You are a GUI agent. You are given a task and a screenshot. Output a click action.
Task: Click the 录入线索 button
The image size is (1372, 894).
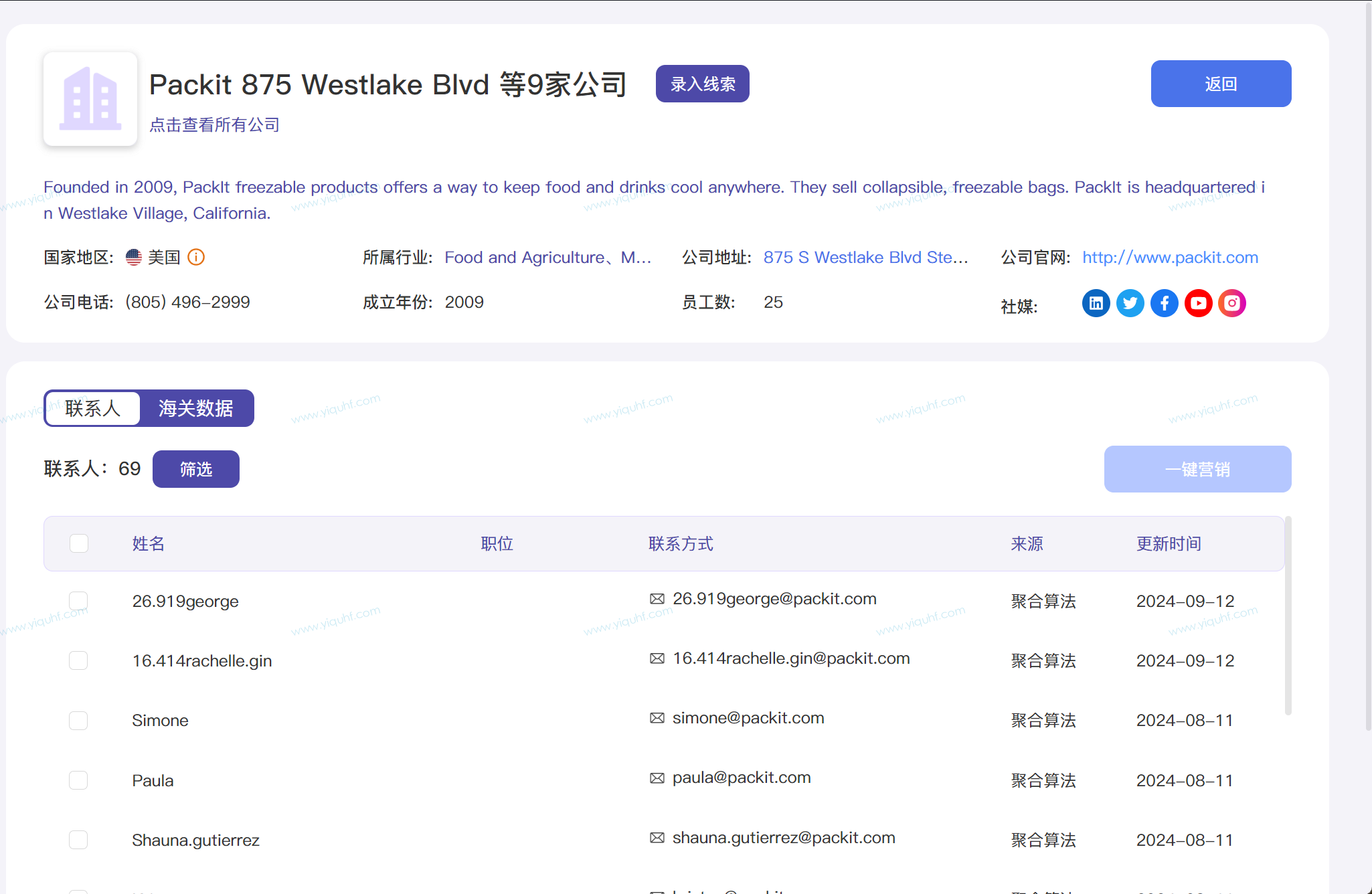click(x=703, y=84)
